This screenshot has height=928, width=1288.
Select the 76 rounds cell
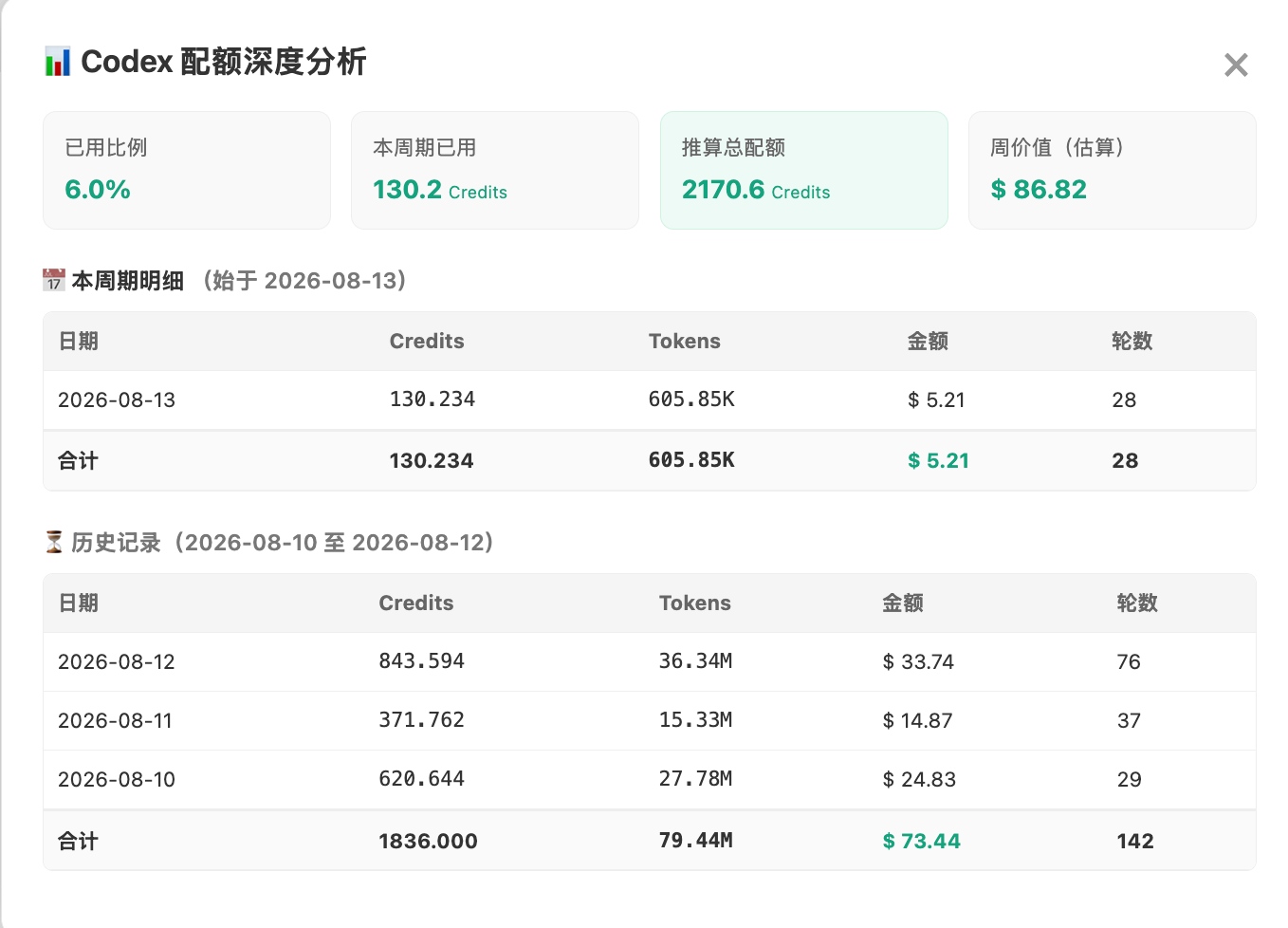pyautogui.click(x=1129, y=662)
